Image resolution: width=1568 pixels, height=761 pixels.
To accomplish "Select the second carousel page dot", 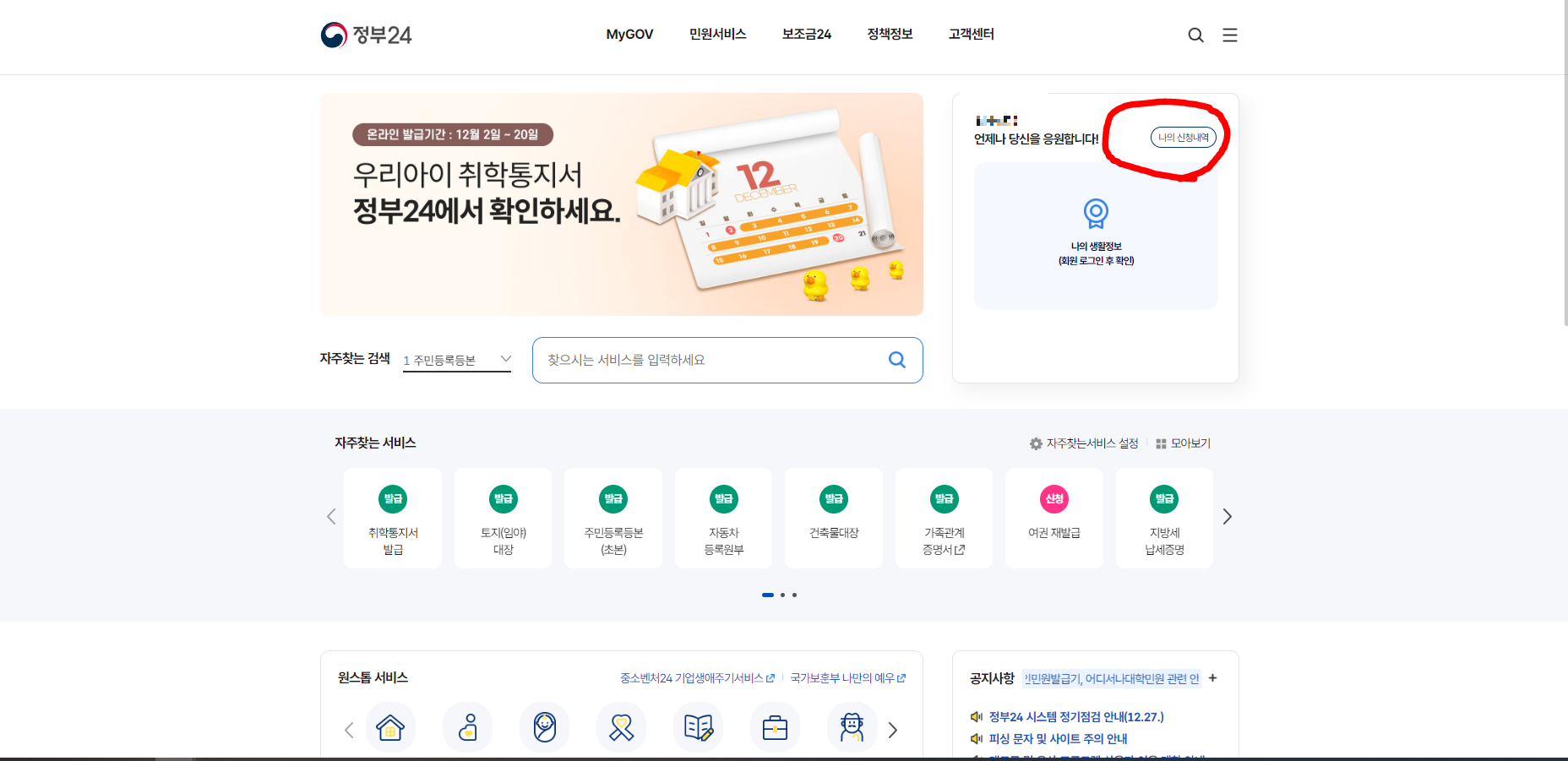I will [x=783, y=595].
